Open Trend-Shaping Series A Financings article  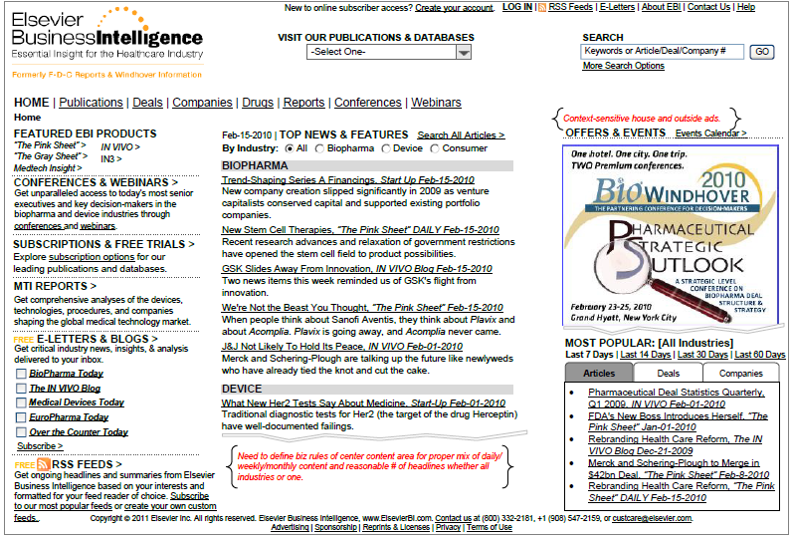coord(348,180)
